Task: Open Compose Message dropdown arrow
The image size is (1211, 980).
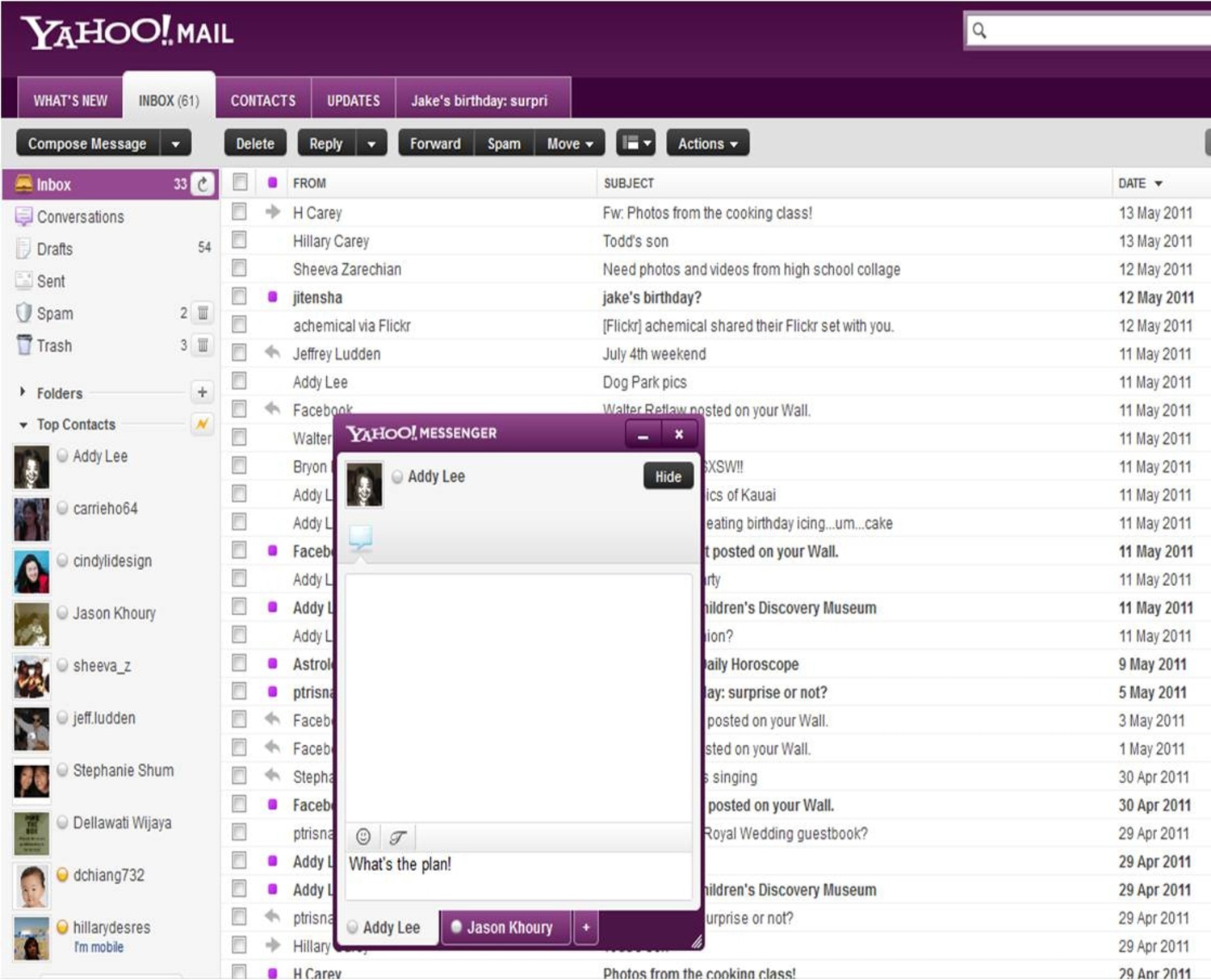Action: click(175, 144)
